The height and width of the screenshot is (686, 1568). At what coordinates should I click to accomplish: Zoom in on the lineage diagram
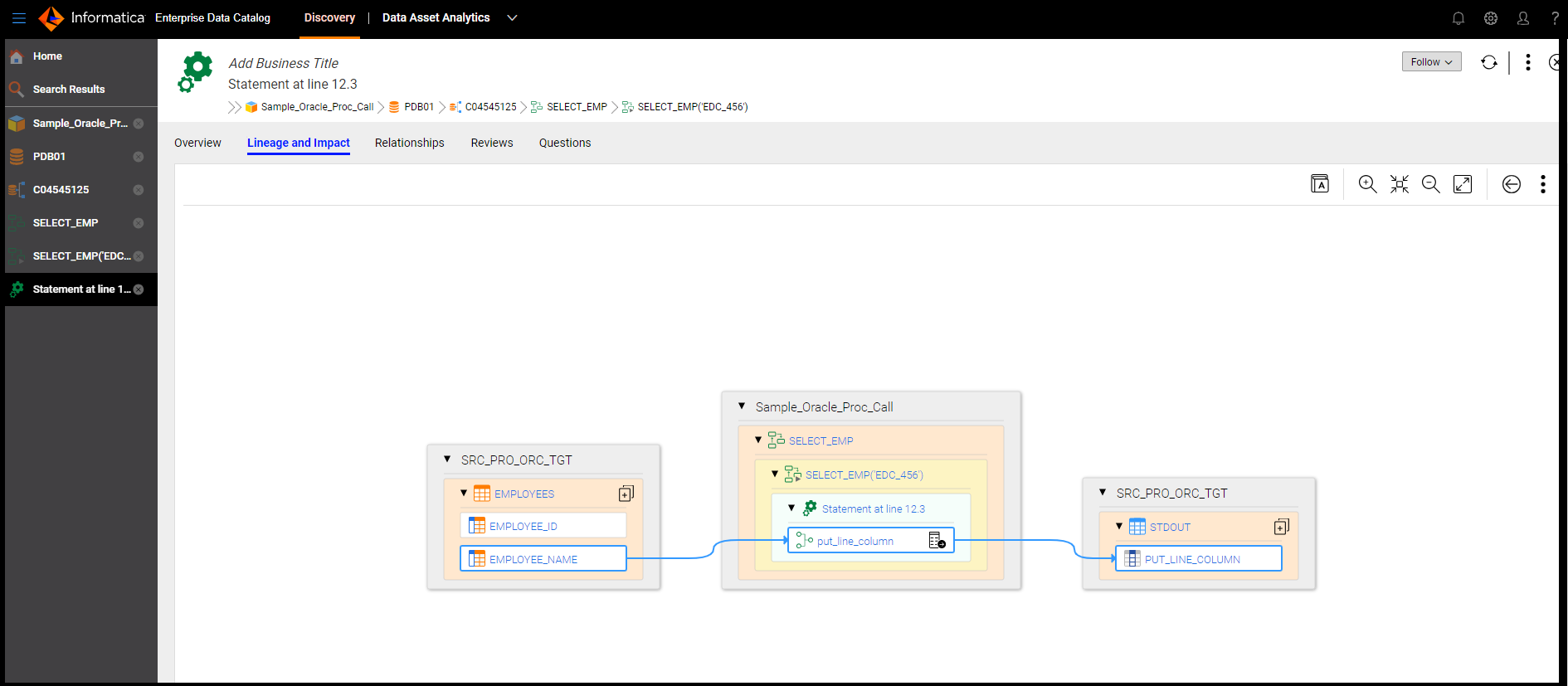tap(1367, 184)
